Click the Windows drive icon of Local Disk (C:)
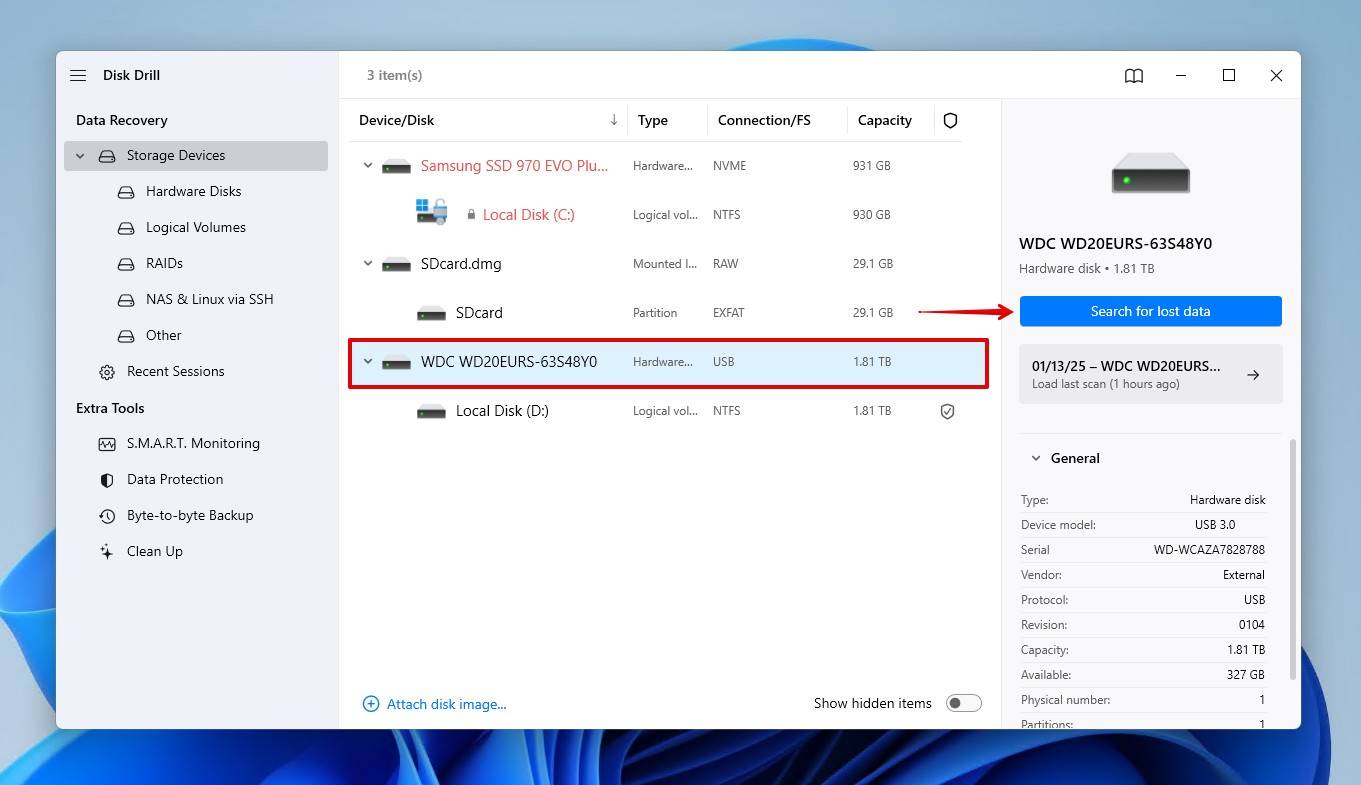Viewport: 1361px width, 785px height. [431, 212]
